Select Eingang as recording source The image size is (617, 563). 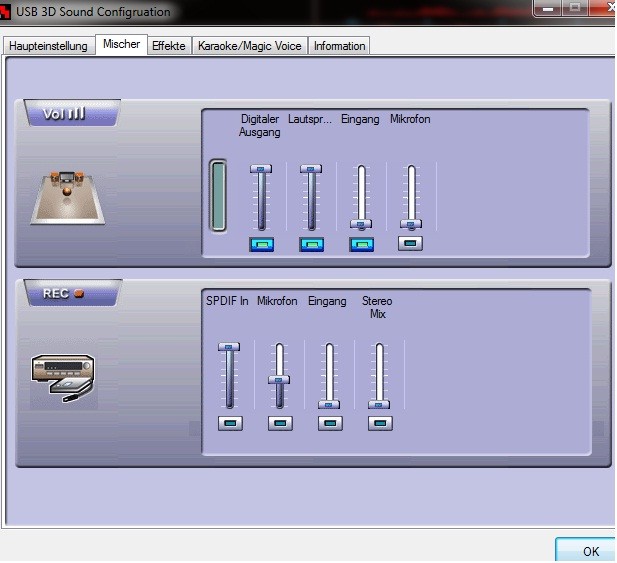click(x=330, y=423)
